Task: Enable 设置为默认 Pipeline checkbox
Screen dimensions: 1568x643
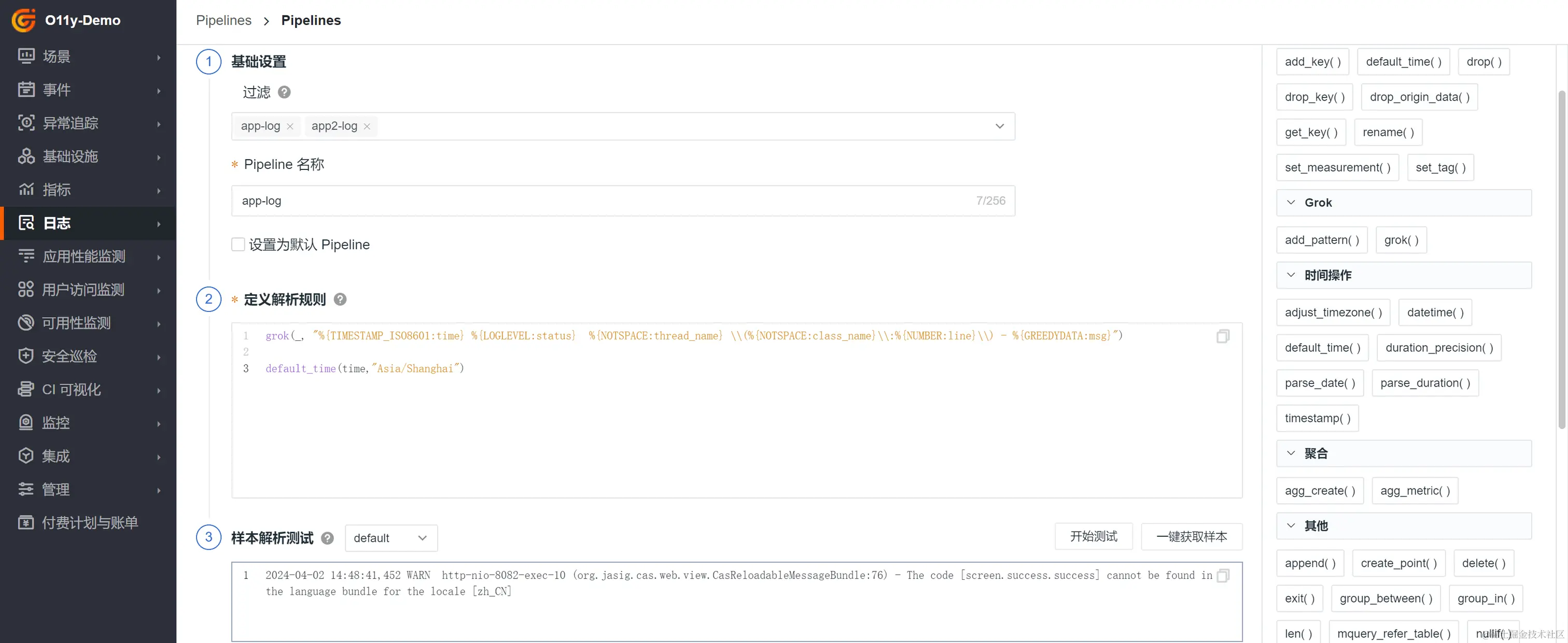Action: click(x=238, y=245)
